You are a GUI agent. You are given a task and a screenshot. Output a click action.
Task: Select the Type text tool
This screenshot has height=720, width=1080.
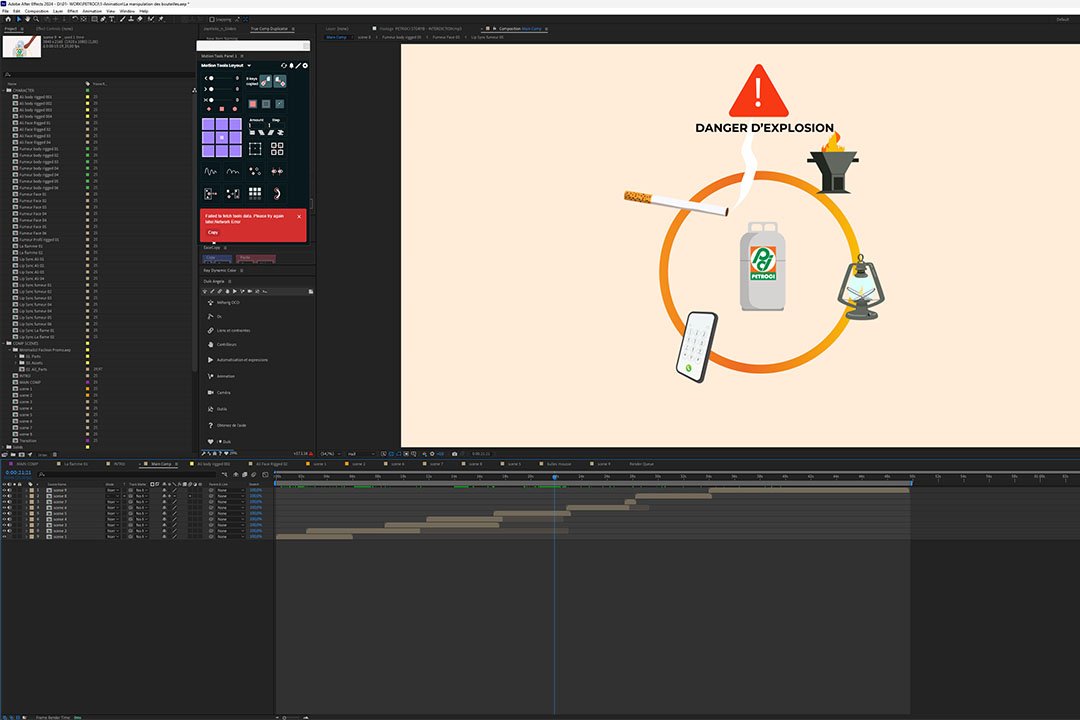[112, 19]
